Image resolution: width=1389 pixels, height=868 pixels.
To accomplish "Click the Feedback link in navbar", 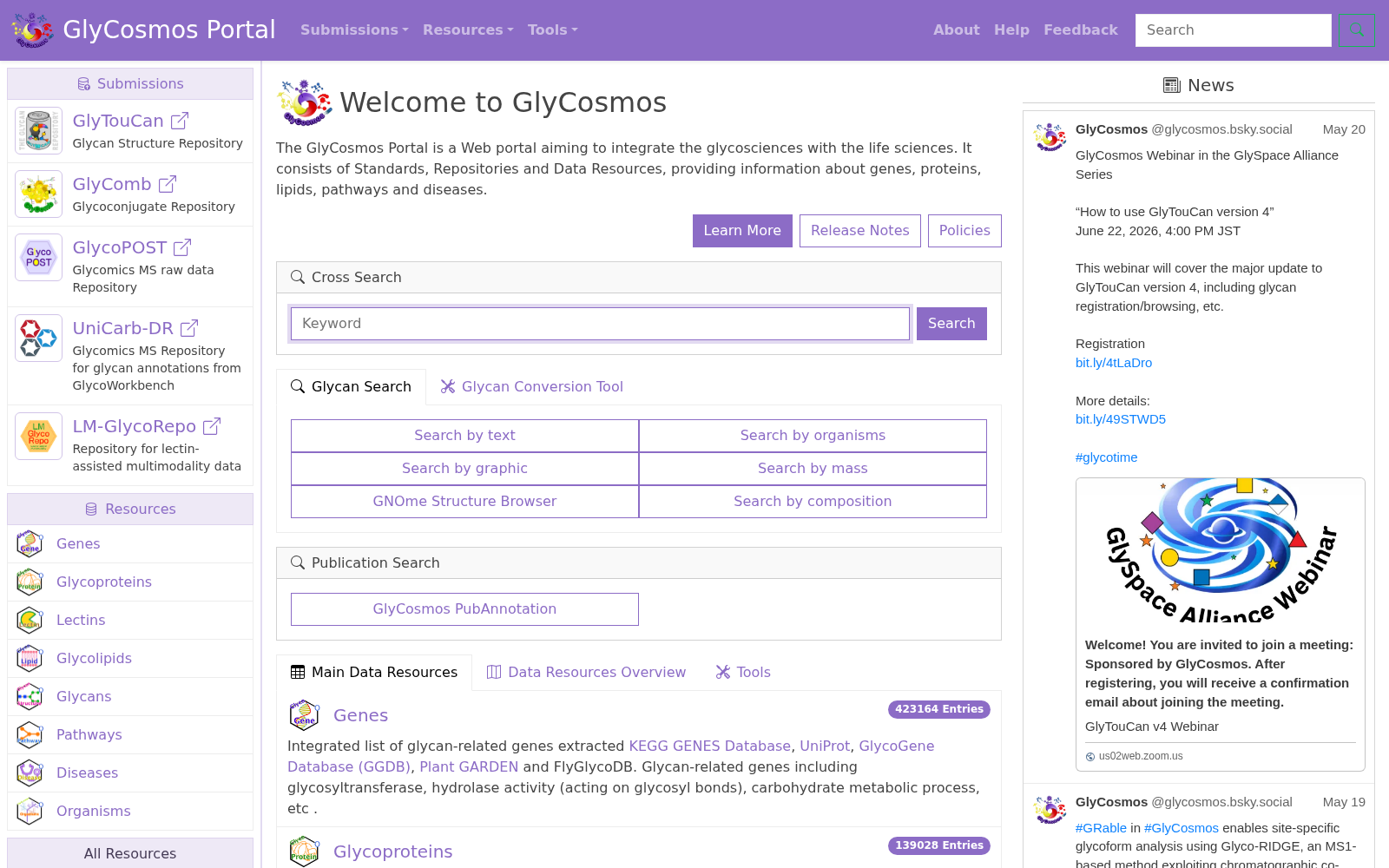I will (1081, 30).
